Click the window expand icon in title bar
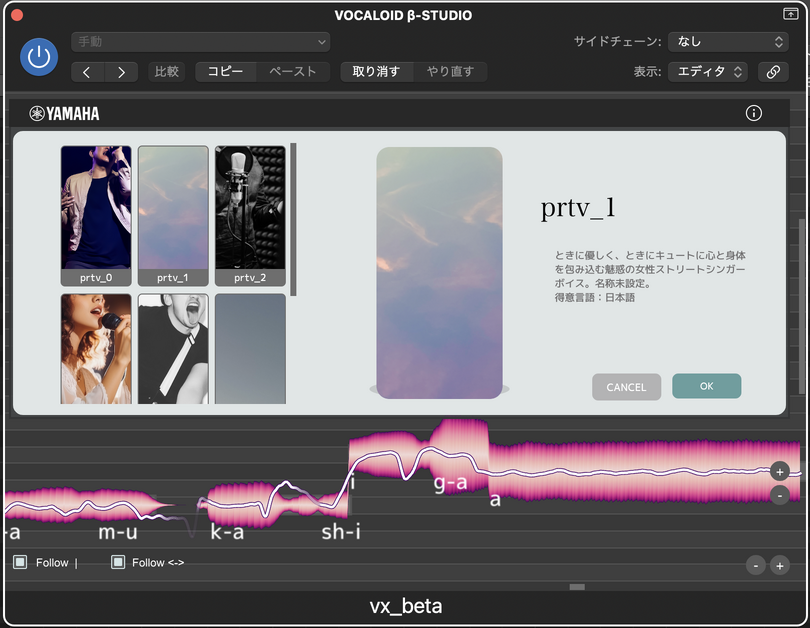Viewport: 810px width, 628px height. coord(790,14)
